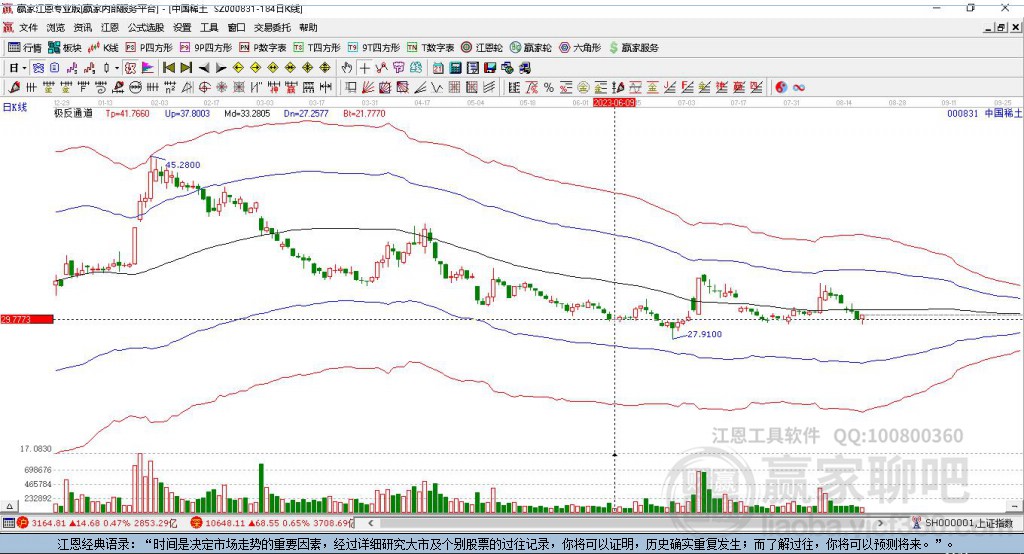Select the Gann fan lines tool
Screen dimensions: 1024x554
(x=368, y=88)
